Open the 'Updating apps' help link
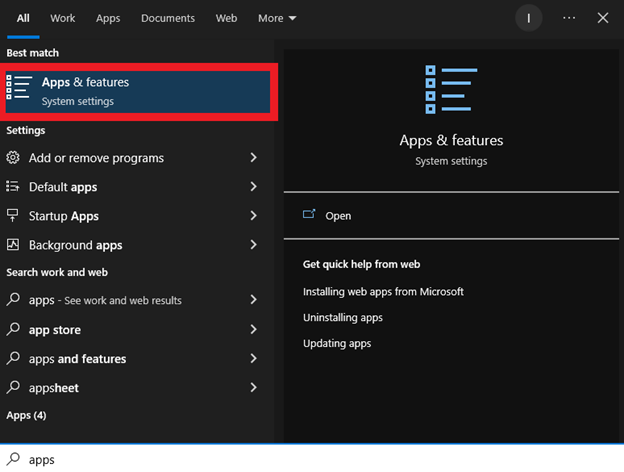The image size is (624, 472). coord(337,343)
